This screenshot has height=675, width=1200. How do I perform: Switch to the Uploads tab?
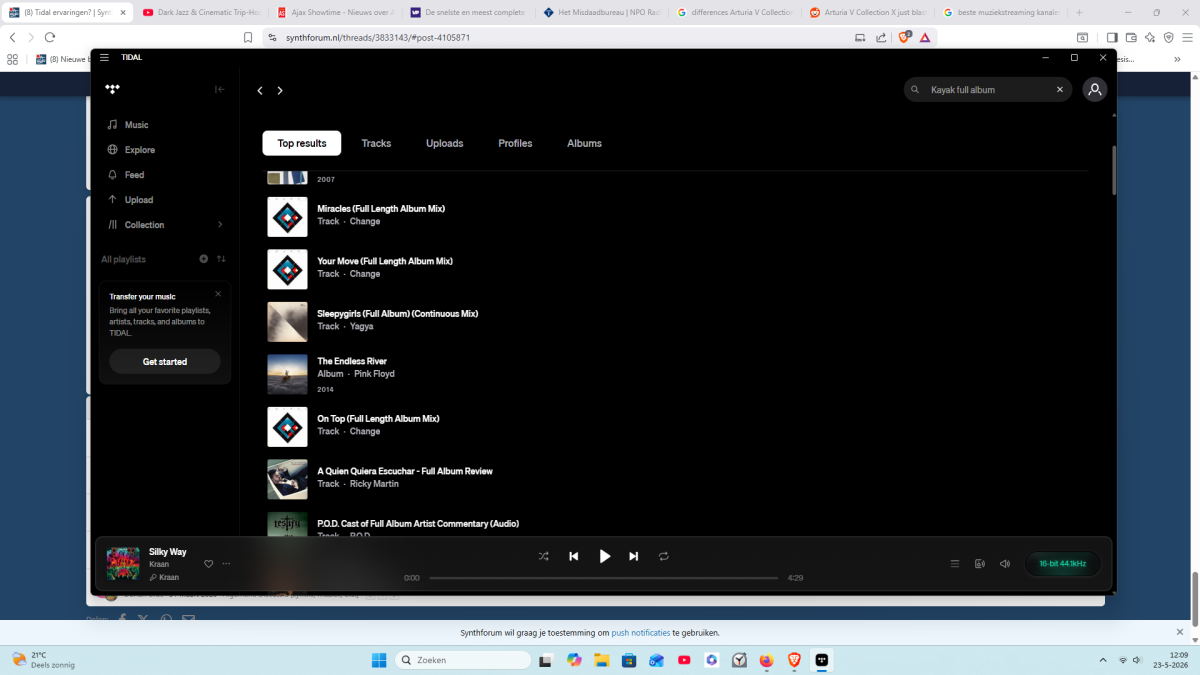[444, 143]
